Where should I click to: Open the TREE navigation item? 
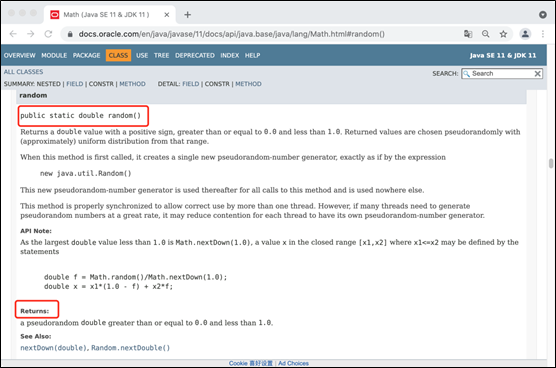coord(161,55)
